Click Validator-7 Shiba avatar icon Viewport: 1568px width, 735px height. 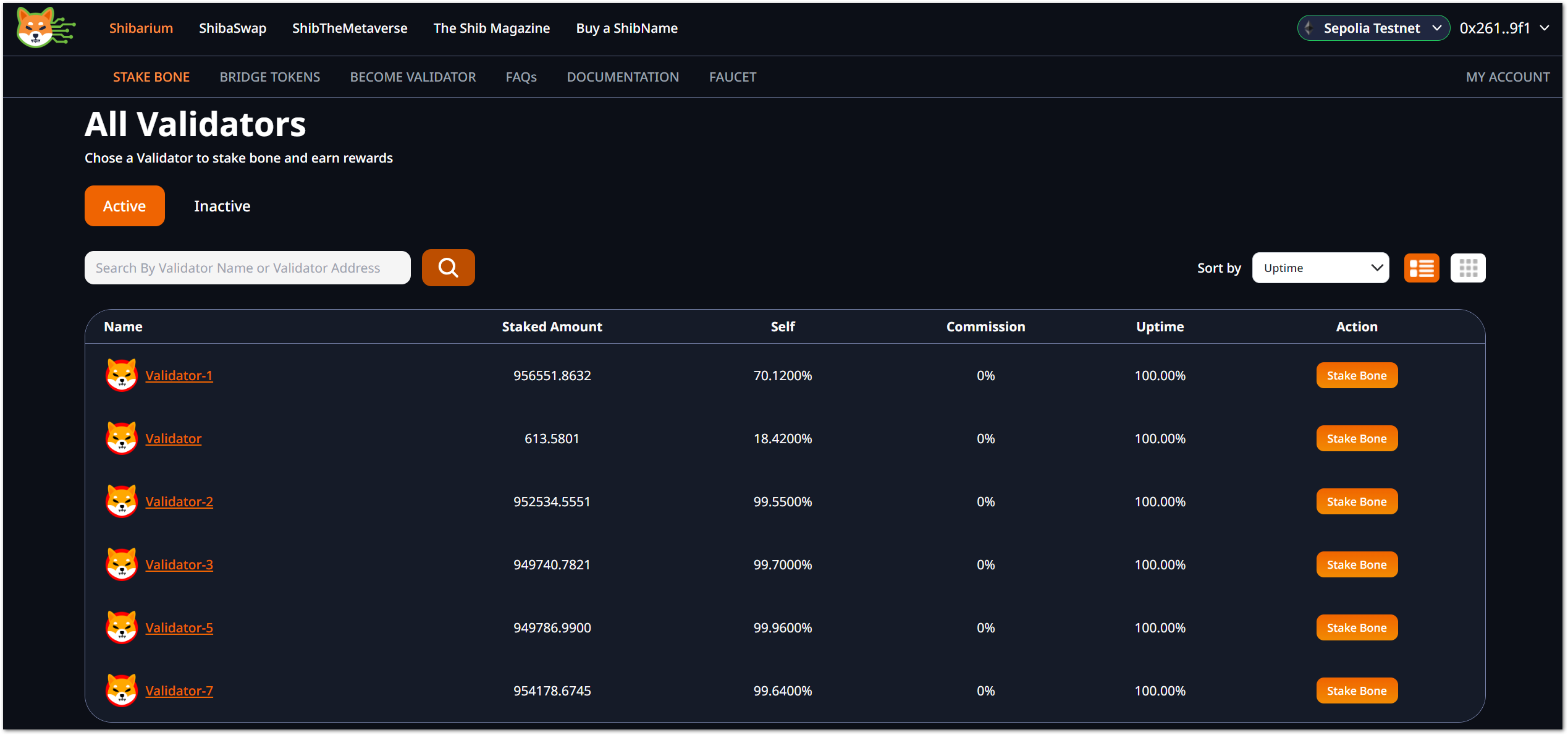coord(121,690)
